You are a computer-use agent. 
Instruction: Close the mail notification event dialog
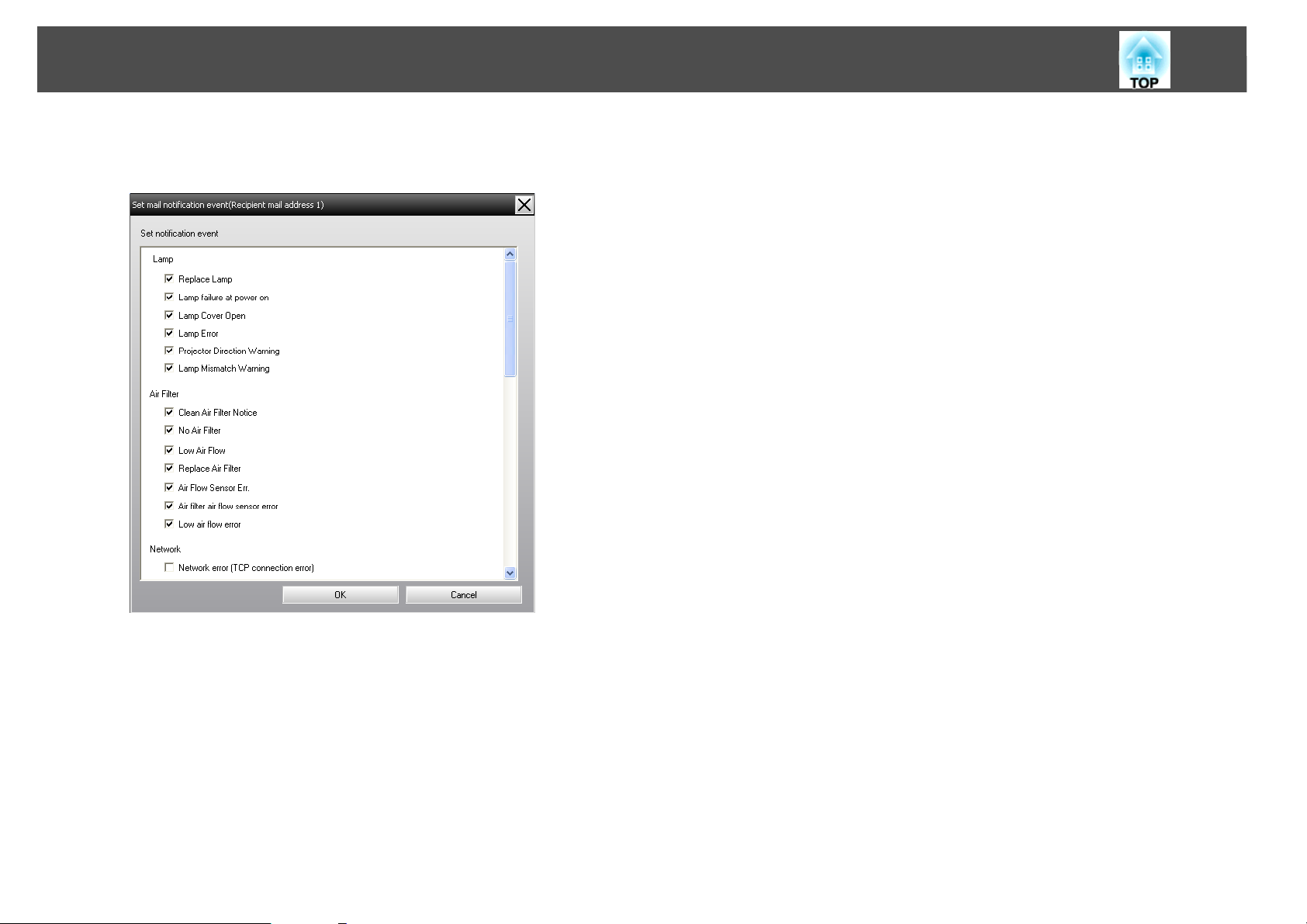(x=524, y=205)
